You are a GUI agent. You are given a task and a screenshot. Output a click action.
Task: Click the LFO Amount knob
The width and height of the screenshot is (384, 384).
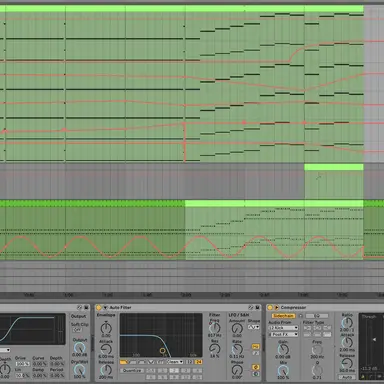coord(237,328)
